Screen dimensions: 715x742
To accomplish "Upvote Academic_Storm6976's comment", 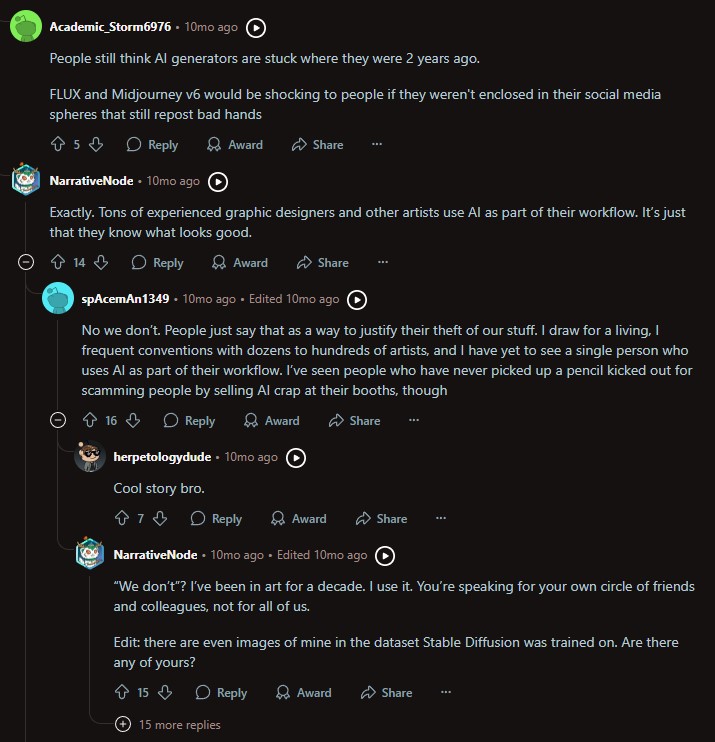I will (x=57, y=145).
